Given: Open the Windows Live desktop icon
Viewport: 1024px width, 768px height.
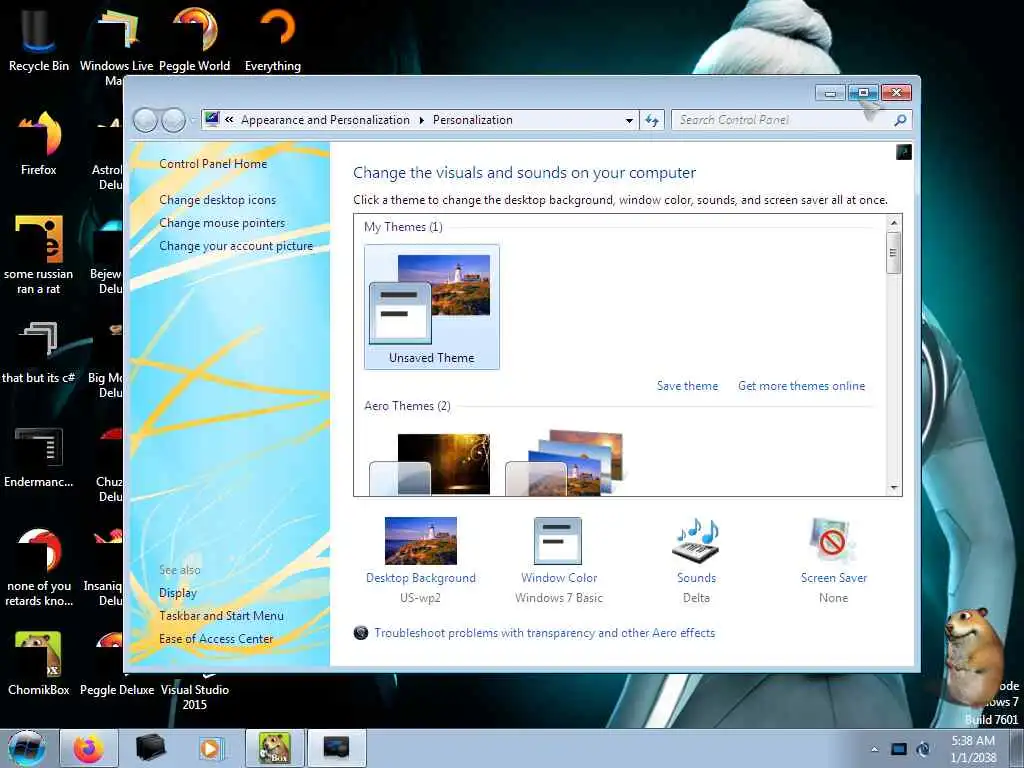Looking at the screenshot, I should point(116,42).
